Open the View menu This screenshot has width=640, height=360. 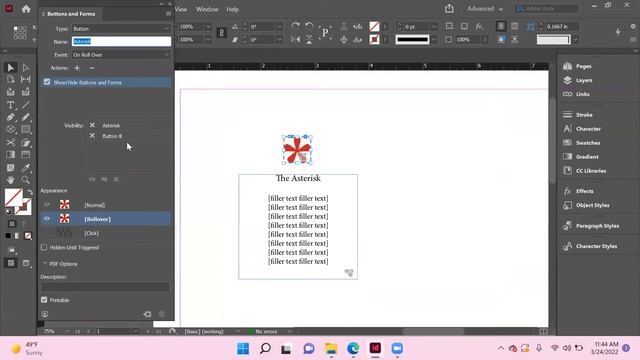pyautogui.click(x=181, y=9)
